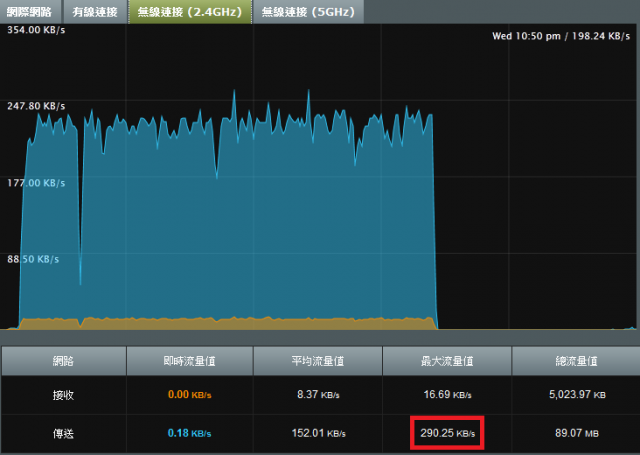Select the 傳送 row label
Screen dimensions: 640x455
click(x=63, y=433)
